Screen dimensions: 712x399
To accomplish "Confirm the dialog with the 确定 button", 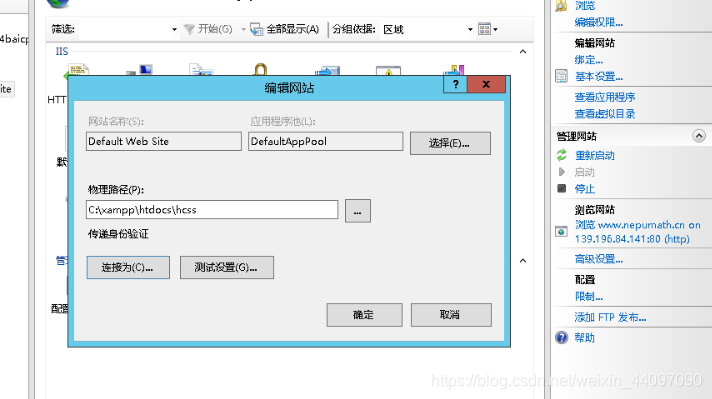I will point(364,315).
